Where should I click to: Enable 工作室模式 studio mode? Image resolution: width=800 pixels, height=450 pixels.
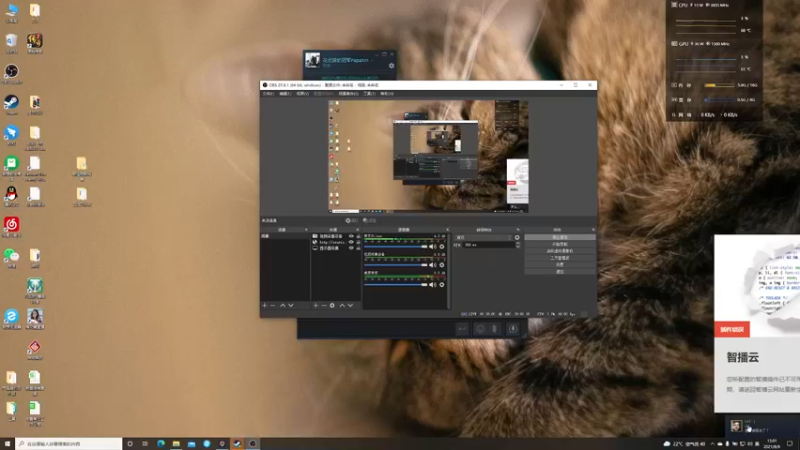coord(560,258)
